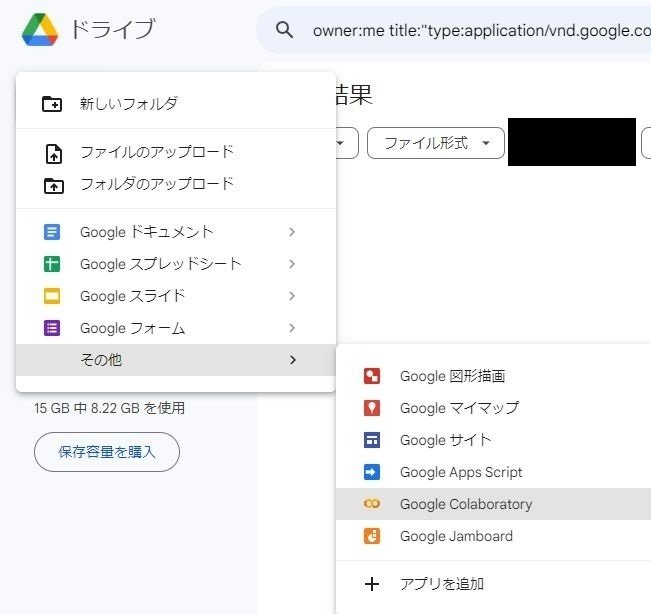Create a new Google フォーム
This screenshot has height=614, width=651.
[x=176, y=328]
